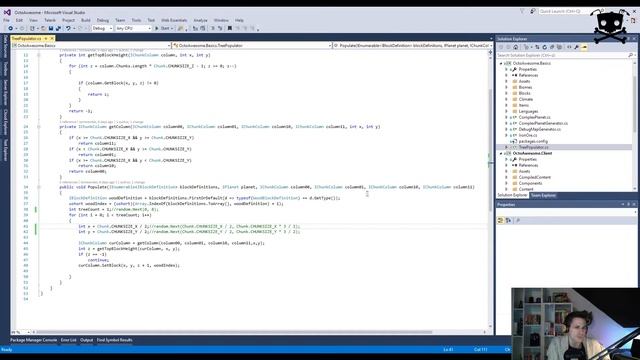The height and width of the screenshot is (360, 640).
Task: Collapse the Populate method code outline
Action: [39, 187]
